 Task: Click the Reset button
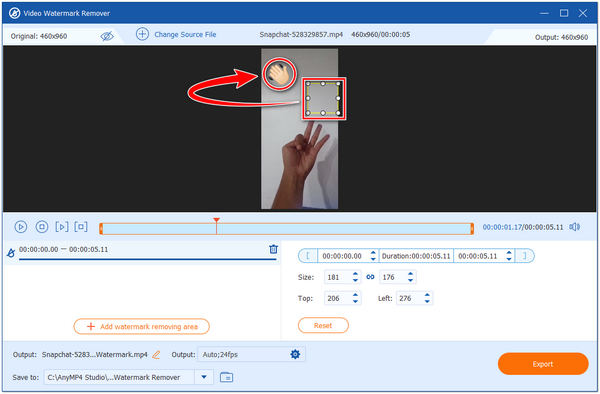pyautogui.click(x=323, y=326)
